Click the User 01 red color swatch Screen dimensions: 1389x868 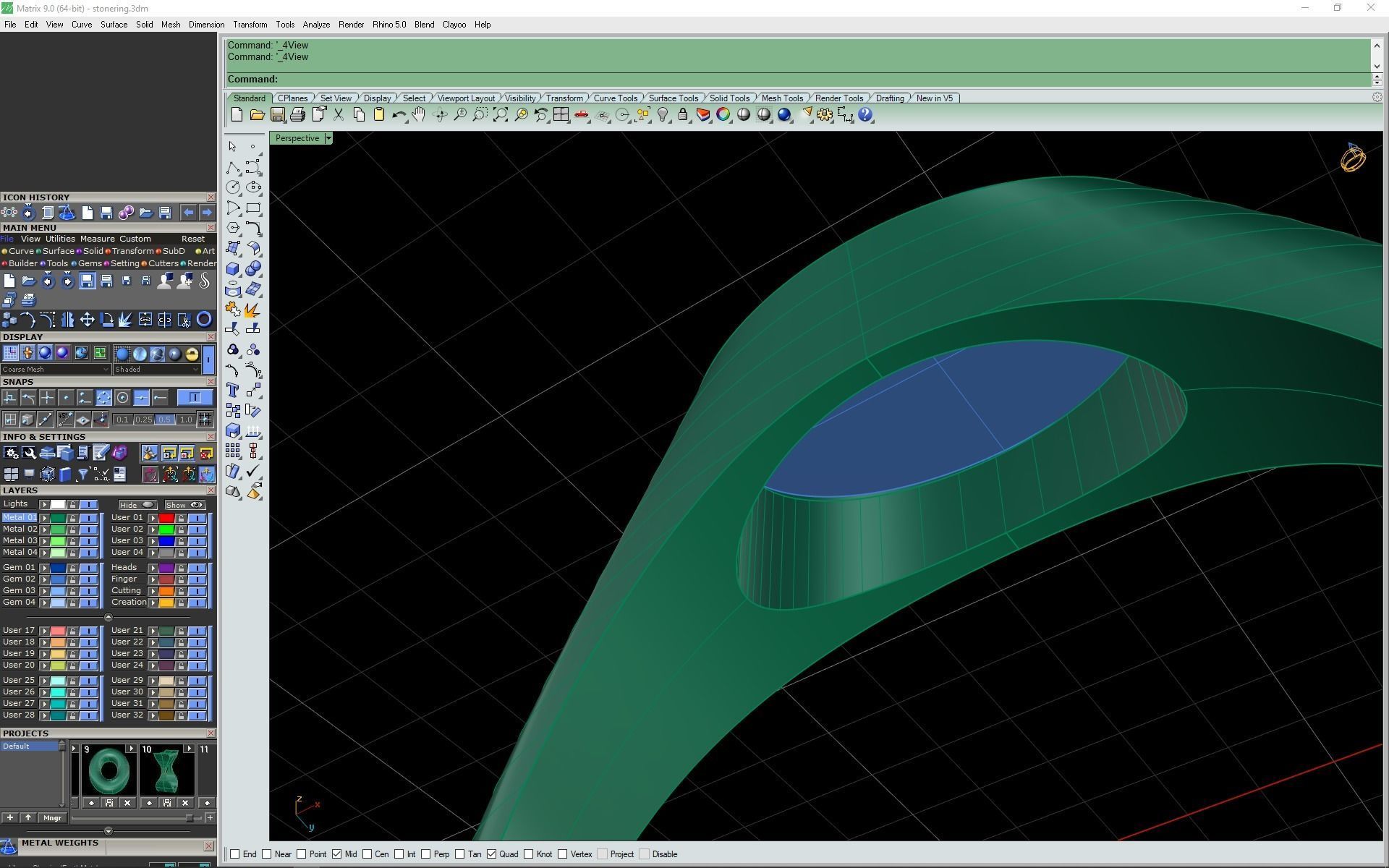click(x=166, y=518)
